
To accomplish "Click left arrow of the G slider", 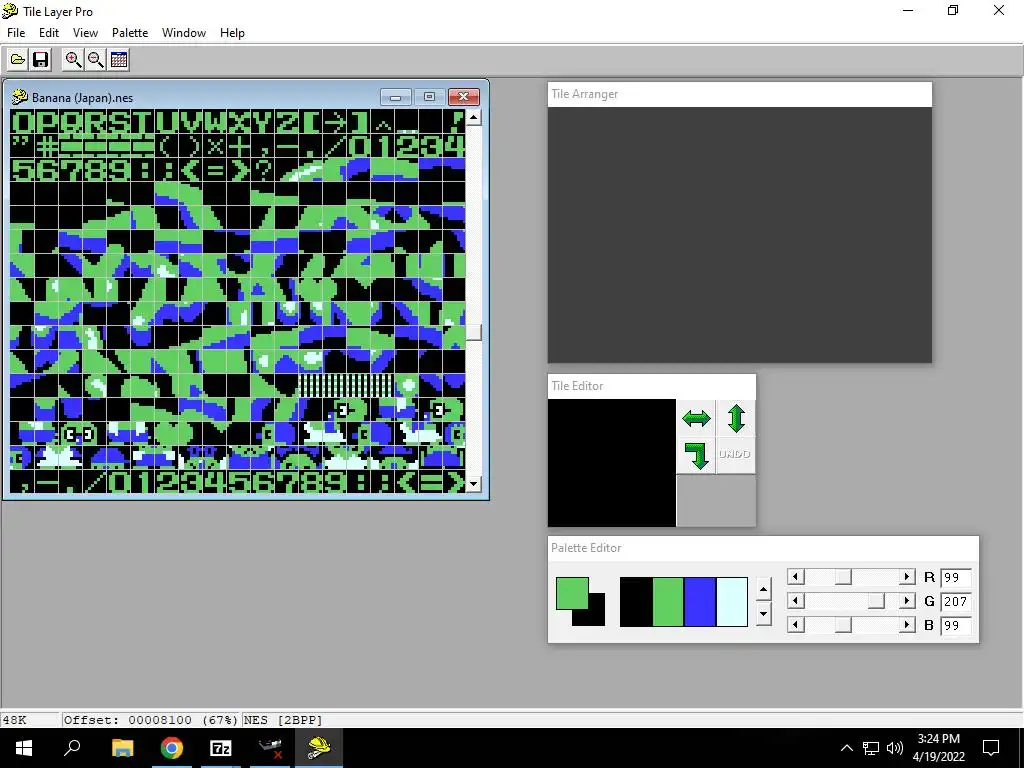I will [x=795, y=601].
